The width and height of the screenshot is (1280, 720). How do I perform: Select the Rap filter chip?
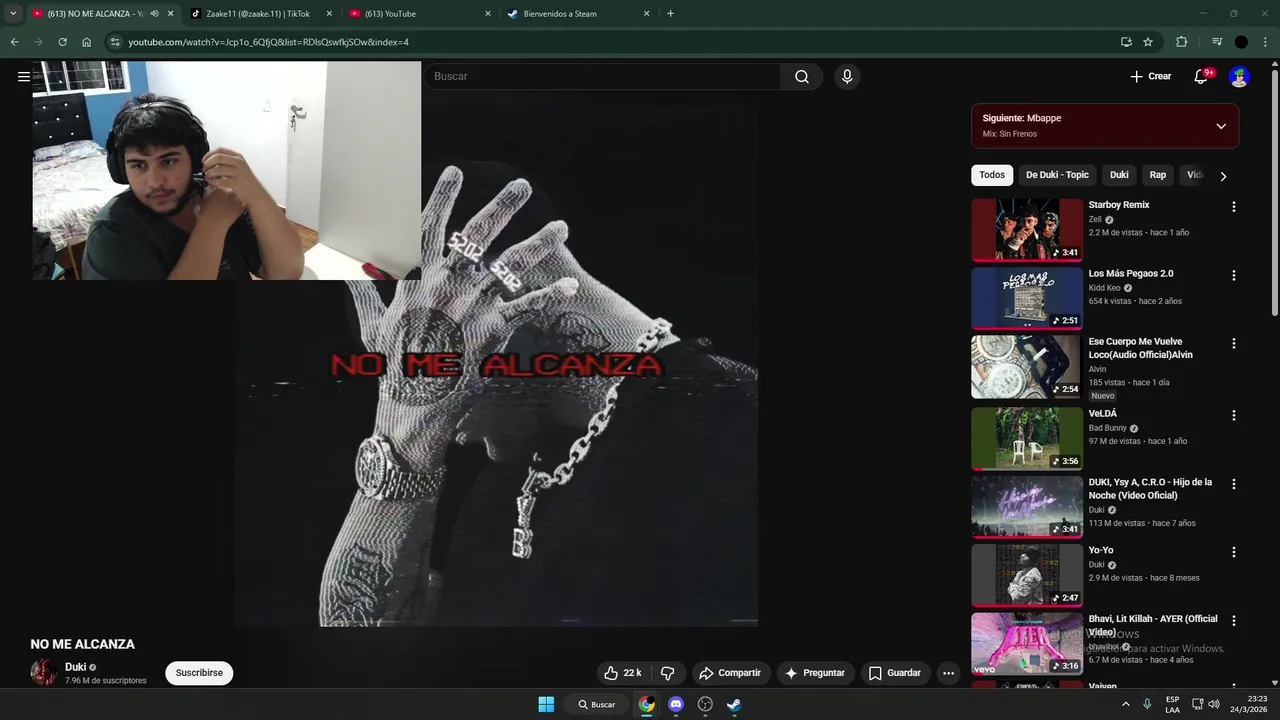pos(1157,175)
